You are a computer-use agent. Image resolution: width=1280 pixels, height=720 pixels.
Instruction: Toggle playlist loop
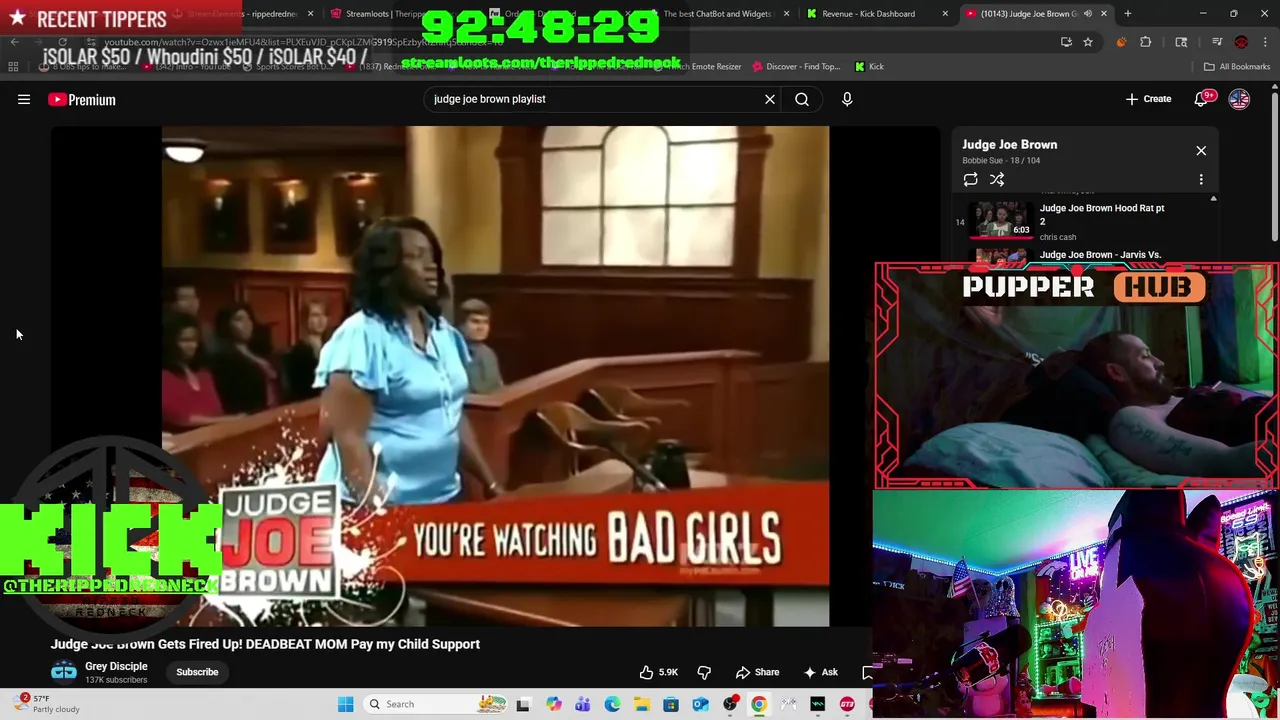click(x=970, y=179)
